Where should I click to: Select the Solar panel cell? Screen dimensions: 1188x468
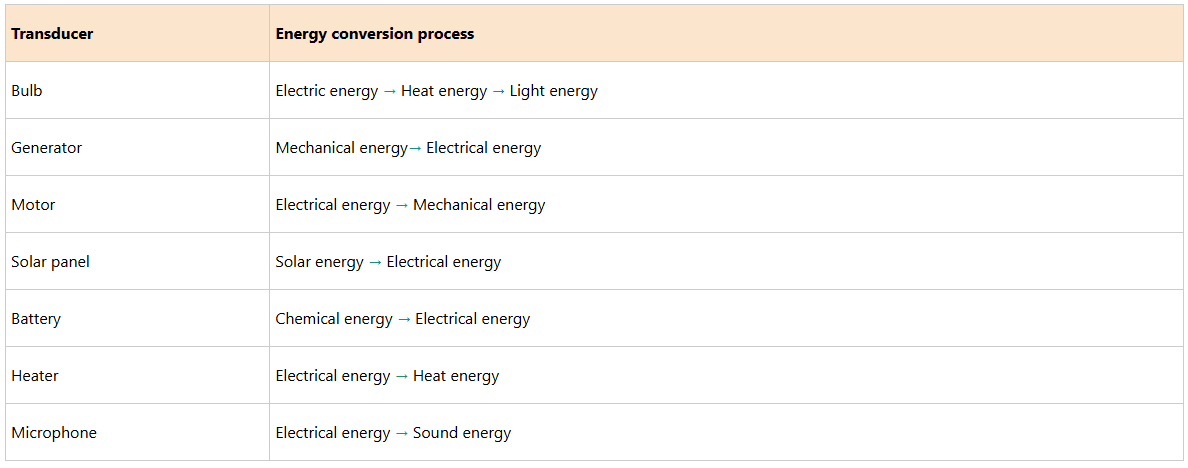51,262
